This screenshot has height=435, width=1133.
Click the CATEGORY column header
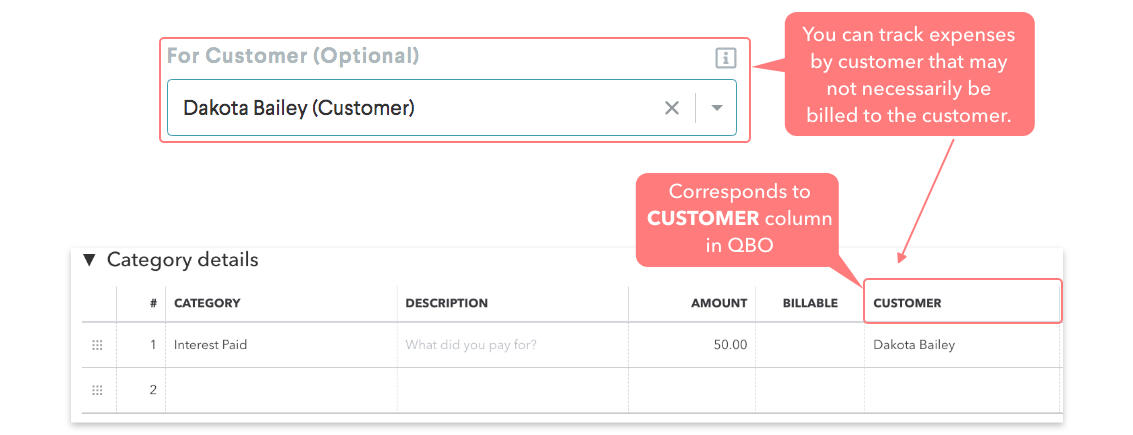(207, 303)
